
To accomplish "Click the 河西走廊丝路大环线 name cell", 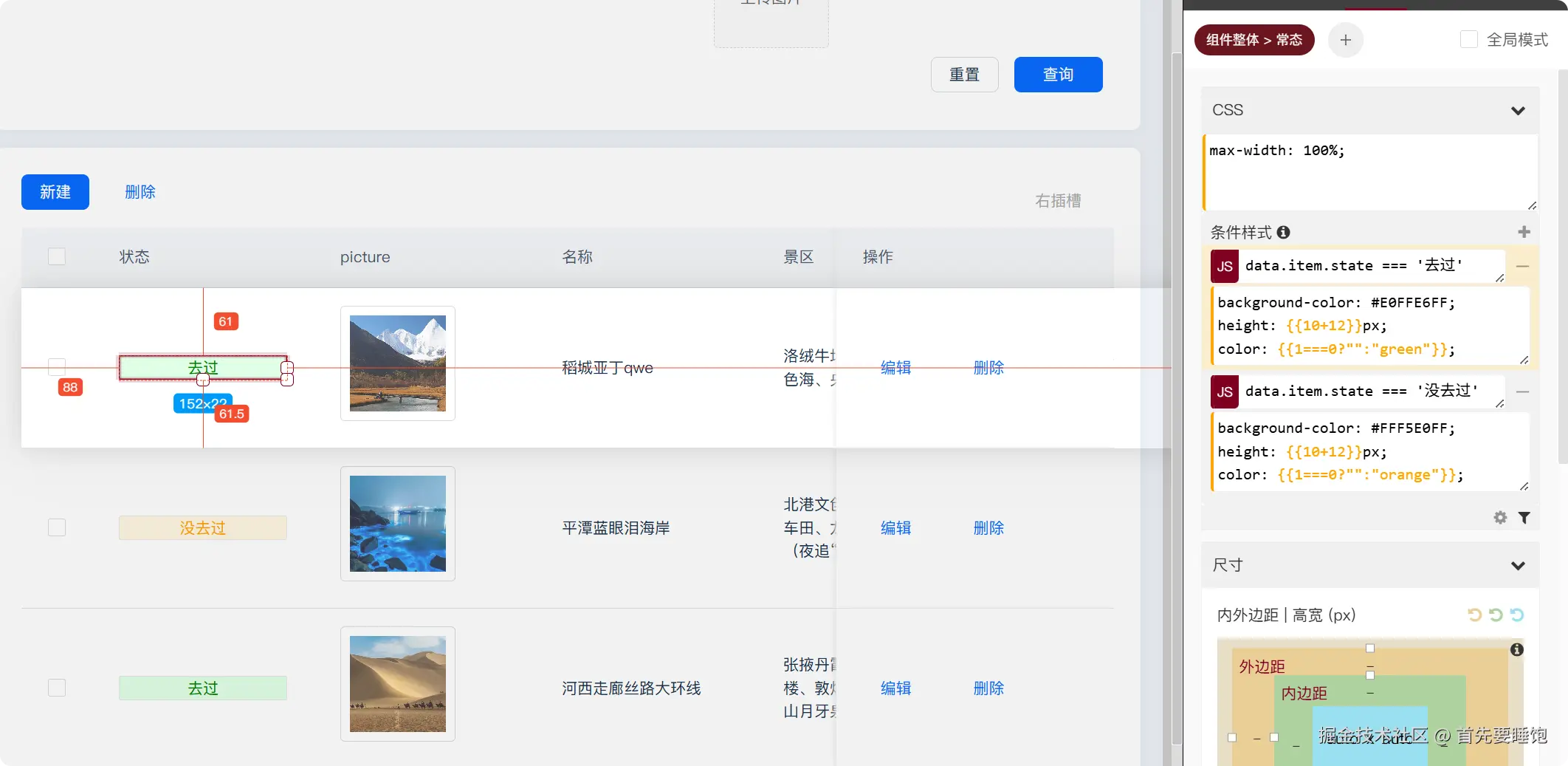I will coord(631,688).
